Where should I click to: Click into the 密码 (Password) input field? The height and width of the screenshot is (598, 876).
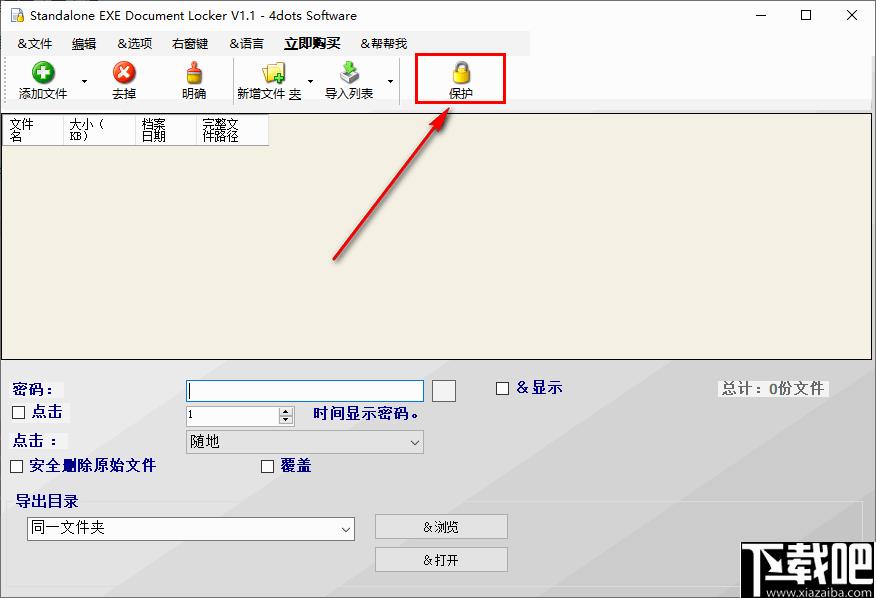click(x=305, y=391)
